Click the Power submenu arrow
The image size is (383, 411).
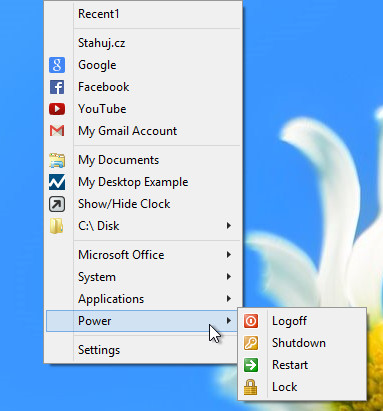pos(229,321)
